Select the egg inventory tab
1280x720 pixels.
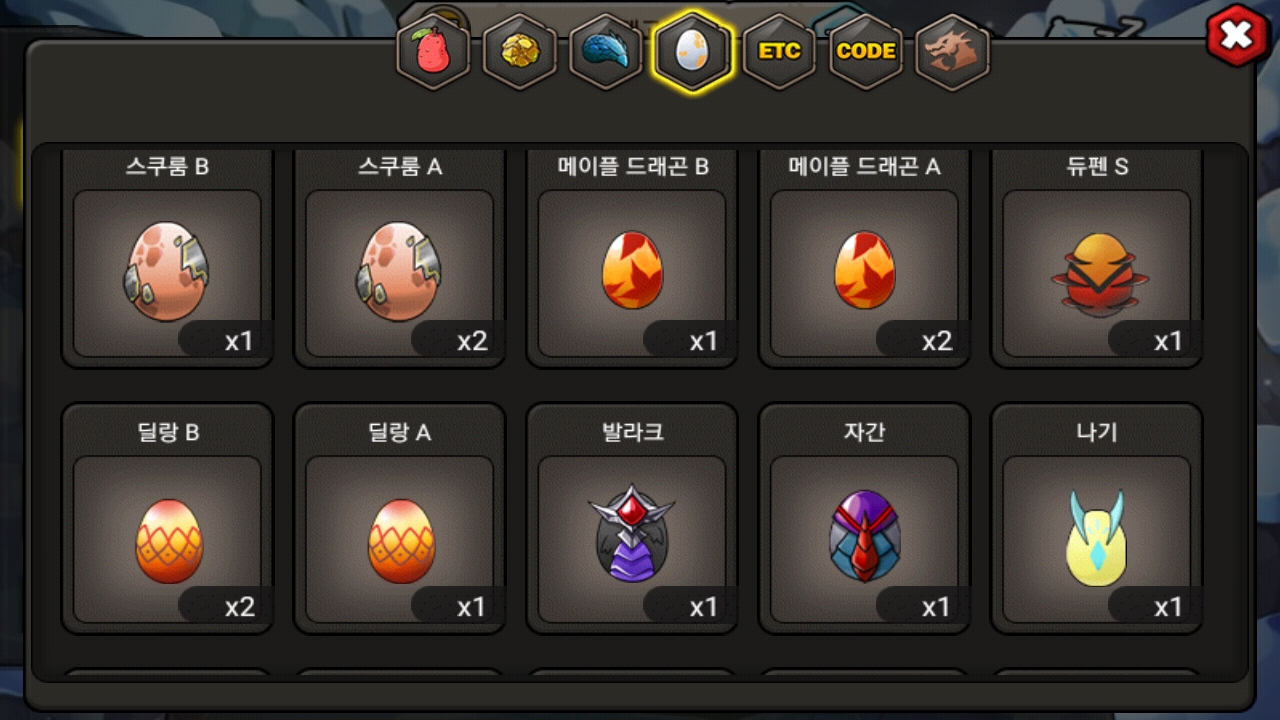[692, 51]
